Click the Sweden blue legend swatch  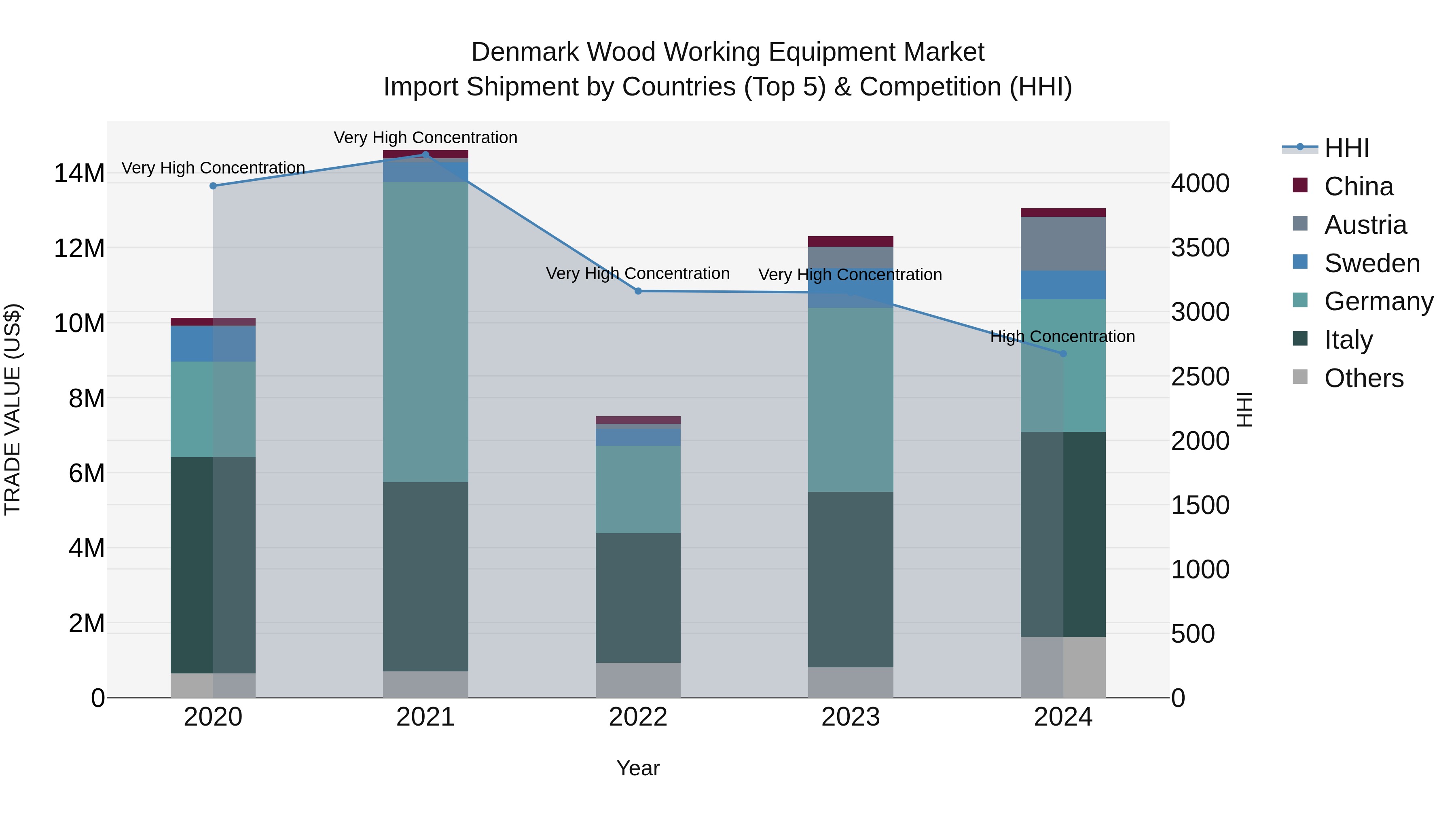pyautogui.click(x=1300, y=262)
